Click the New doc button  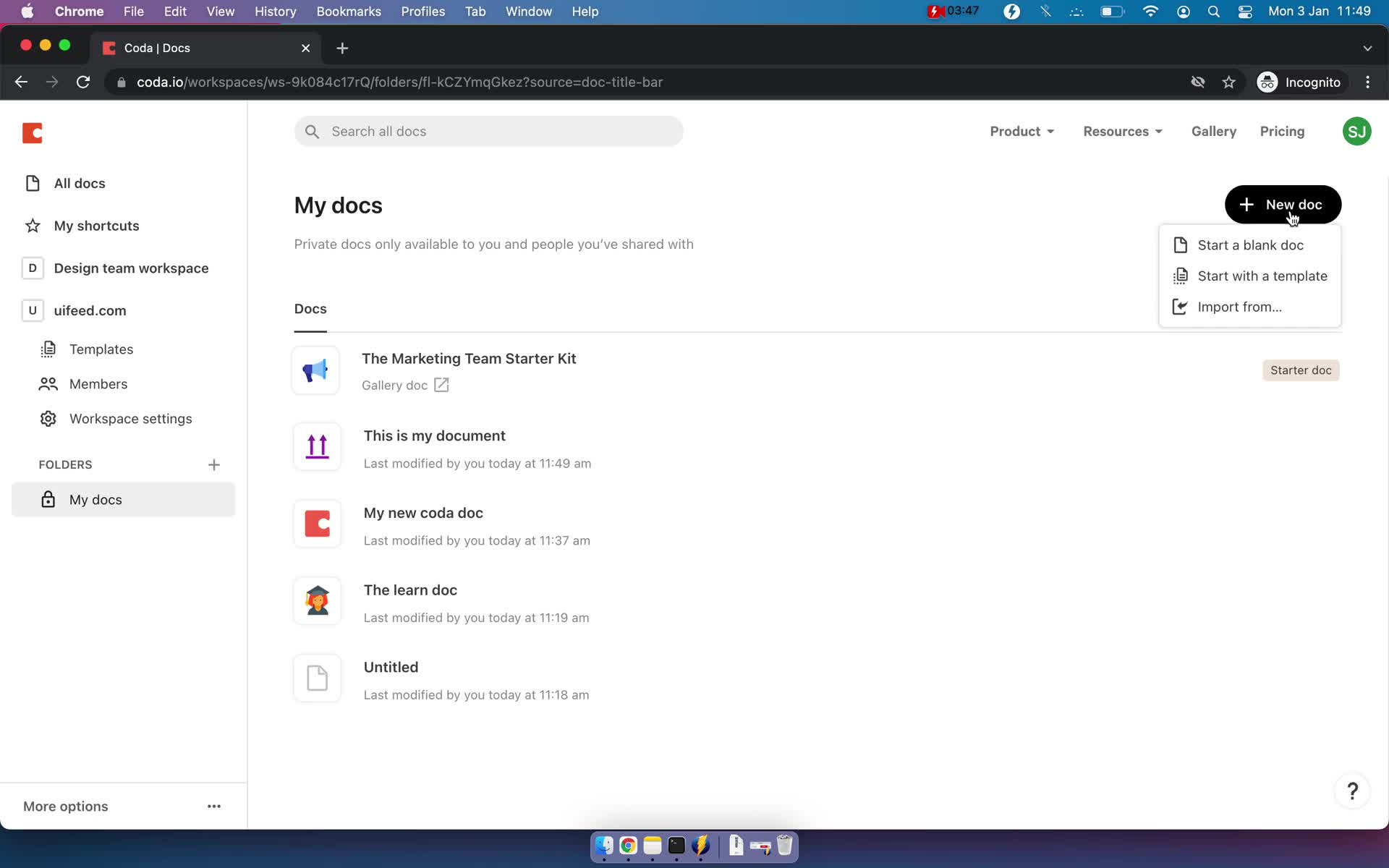(x=1283, y=205)
